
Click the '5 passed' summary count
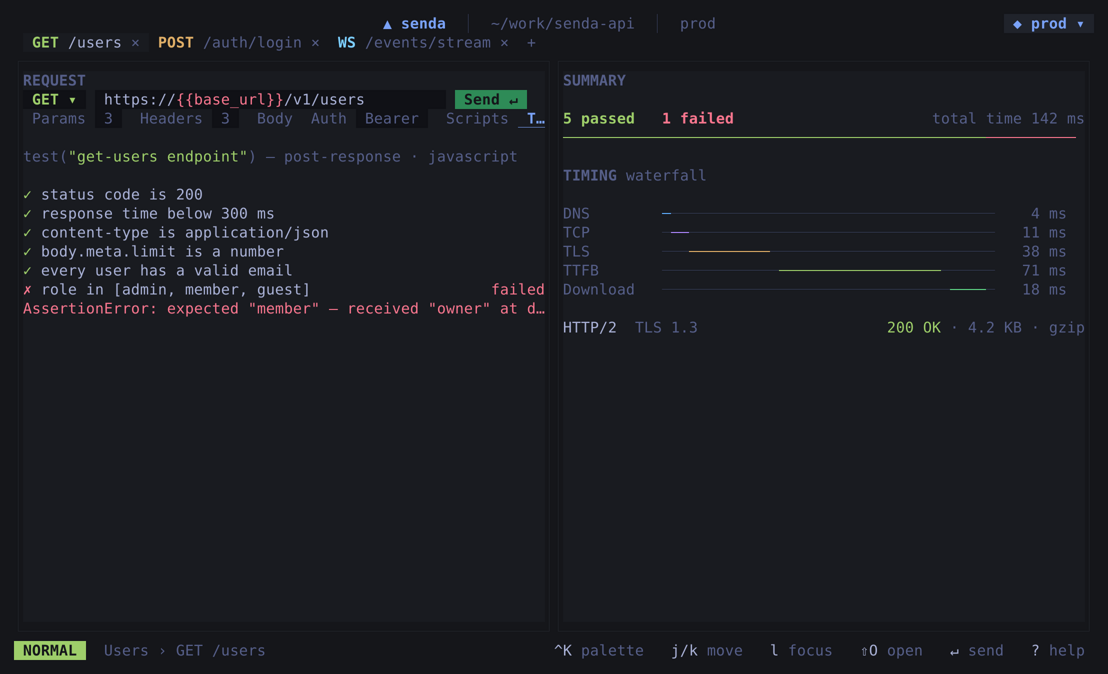pyautogui.click(x=599, y=119)
